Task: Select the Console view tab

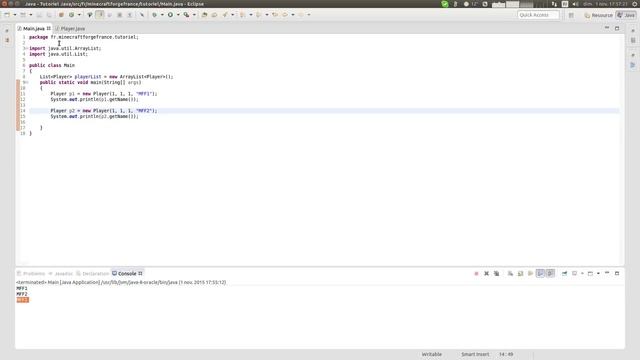Action: [127, 273]
